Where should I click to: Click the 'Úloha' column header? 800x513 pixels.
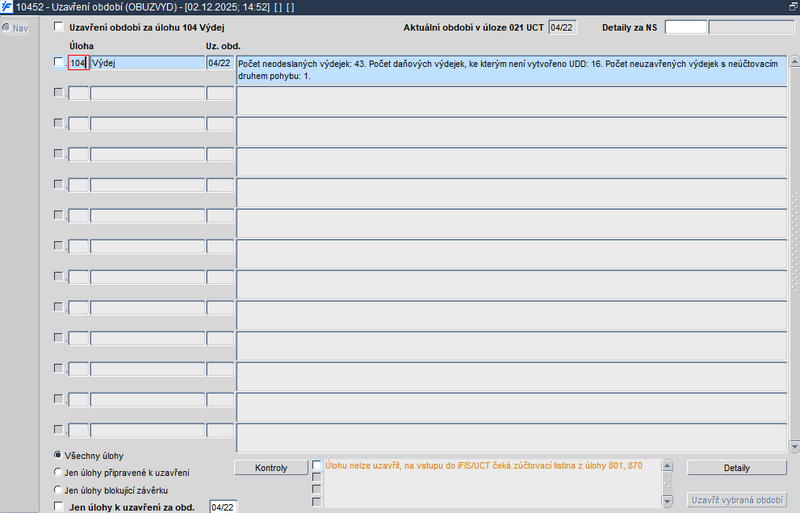click(x=82, y=46)
